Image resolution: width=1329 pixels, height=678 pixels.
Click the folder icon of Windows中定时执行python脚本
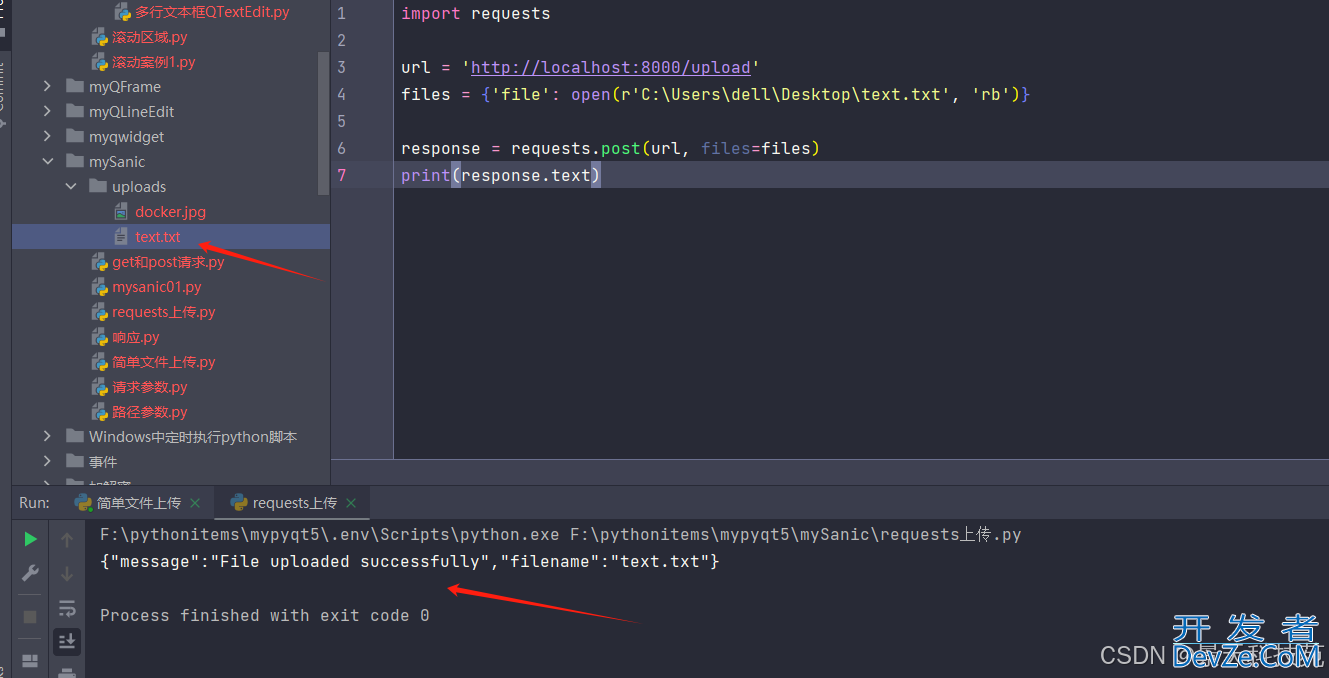pos(74,436)
